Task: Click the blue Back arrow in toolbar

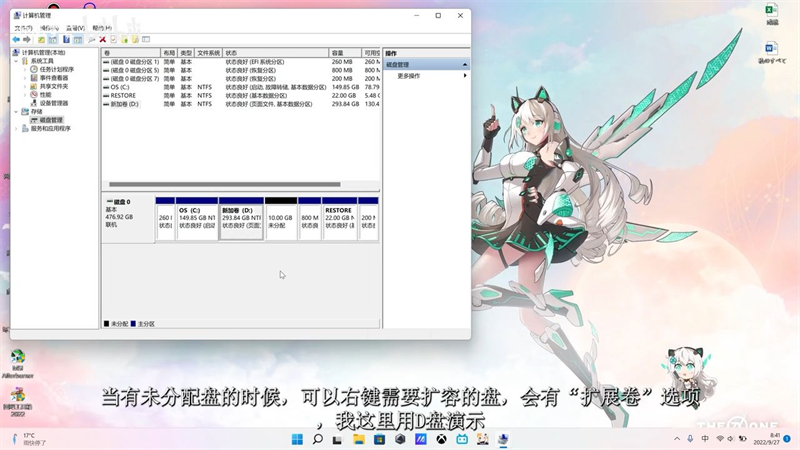Action: pos(16,39)
